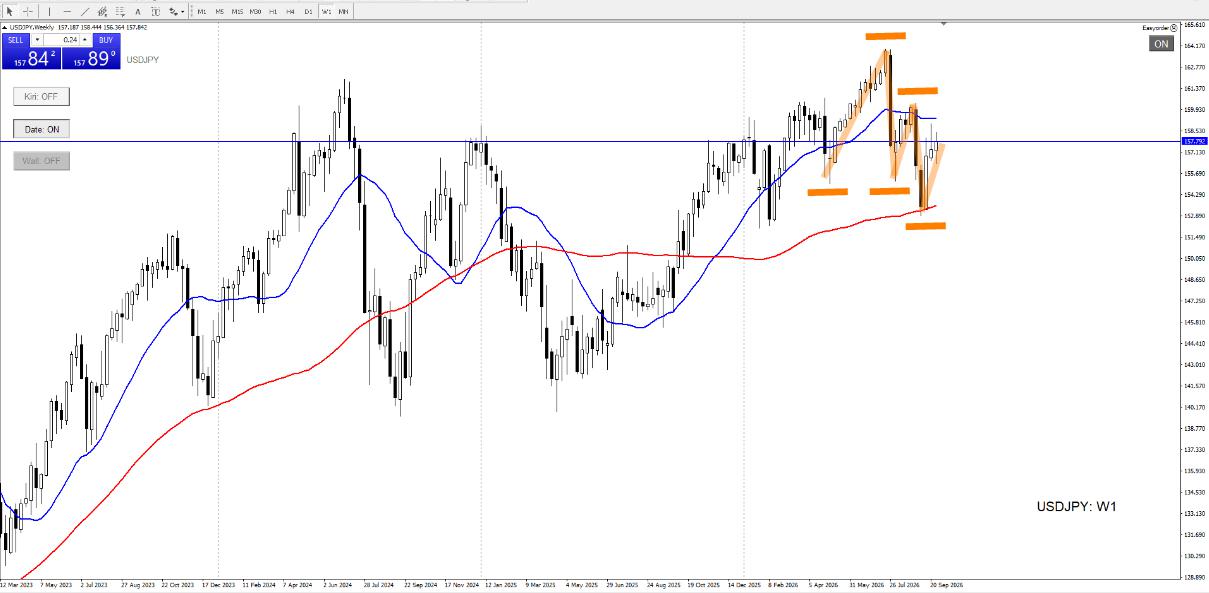The width and height of the screenshot is (1209, 593).
Task: Switch chart to M30 timeframe
Action: (x=256, y=11)
